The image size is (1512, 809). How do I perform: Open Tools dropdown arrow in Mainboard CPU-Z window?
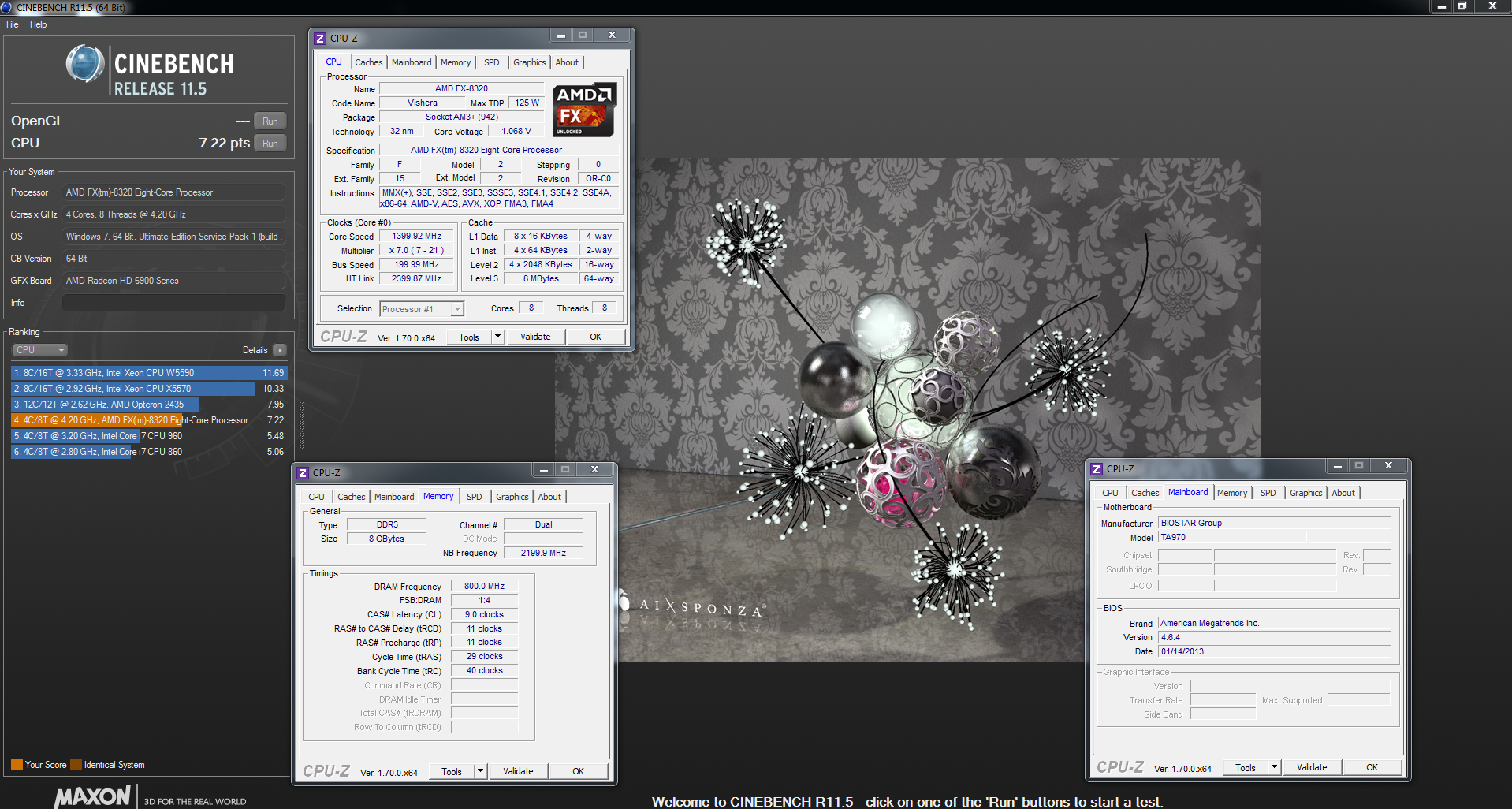coord(1274,767)
